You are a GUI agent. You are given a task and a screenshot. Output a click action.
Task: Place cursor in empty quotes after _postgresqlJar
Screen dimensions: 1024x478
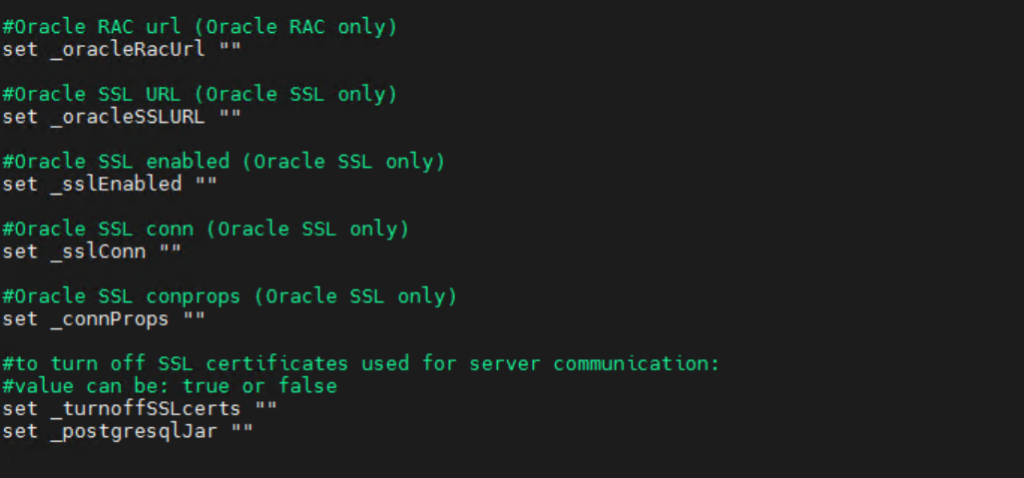242,430
